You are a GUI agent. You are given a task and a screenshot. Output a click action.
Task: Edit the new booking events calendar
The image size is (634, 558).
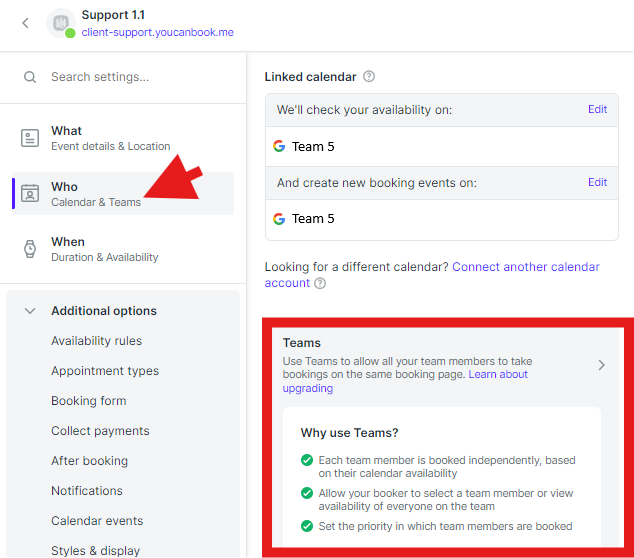[x=597, y=183]
